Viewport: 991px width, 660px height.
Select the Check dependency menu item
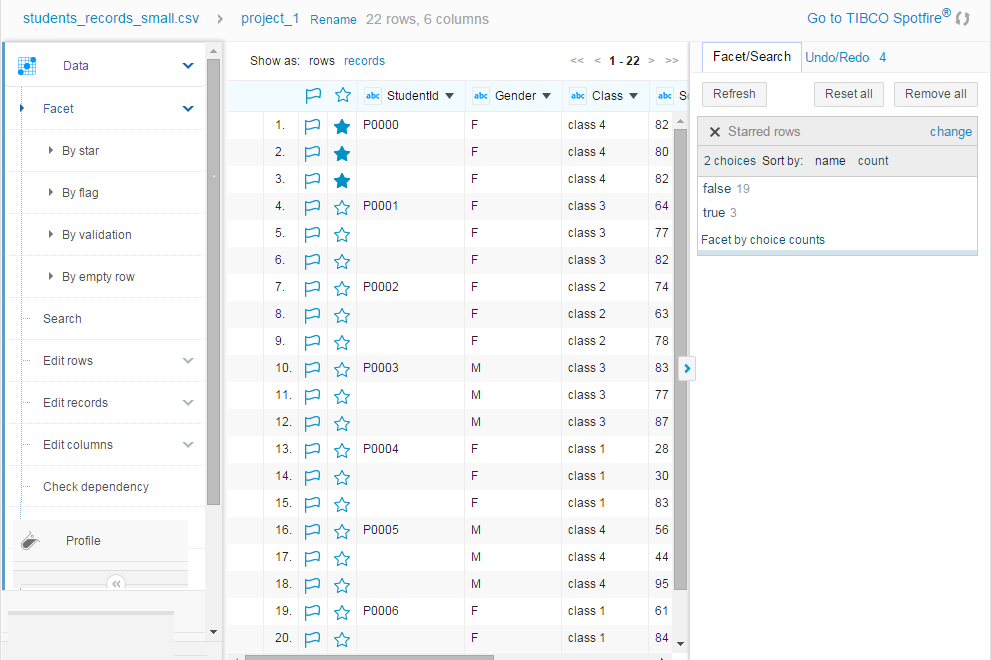coord(96,487)
